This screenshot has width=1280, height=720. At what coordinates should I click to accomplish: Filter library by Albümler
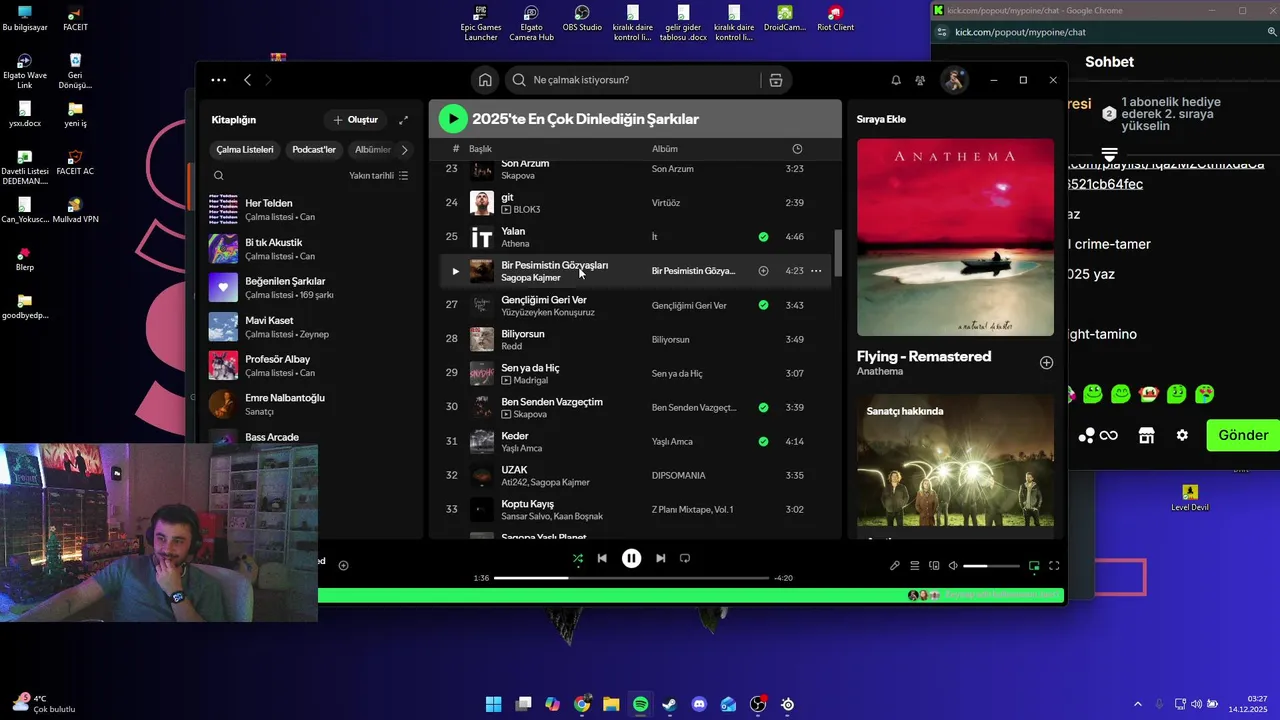[373, 150]
